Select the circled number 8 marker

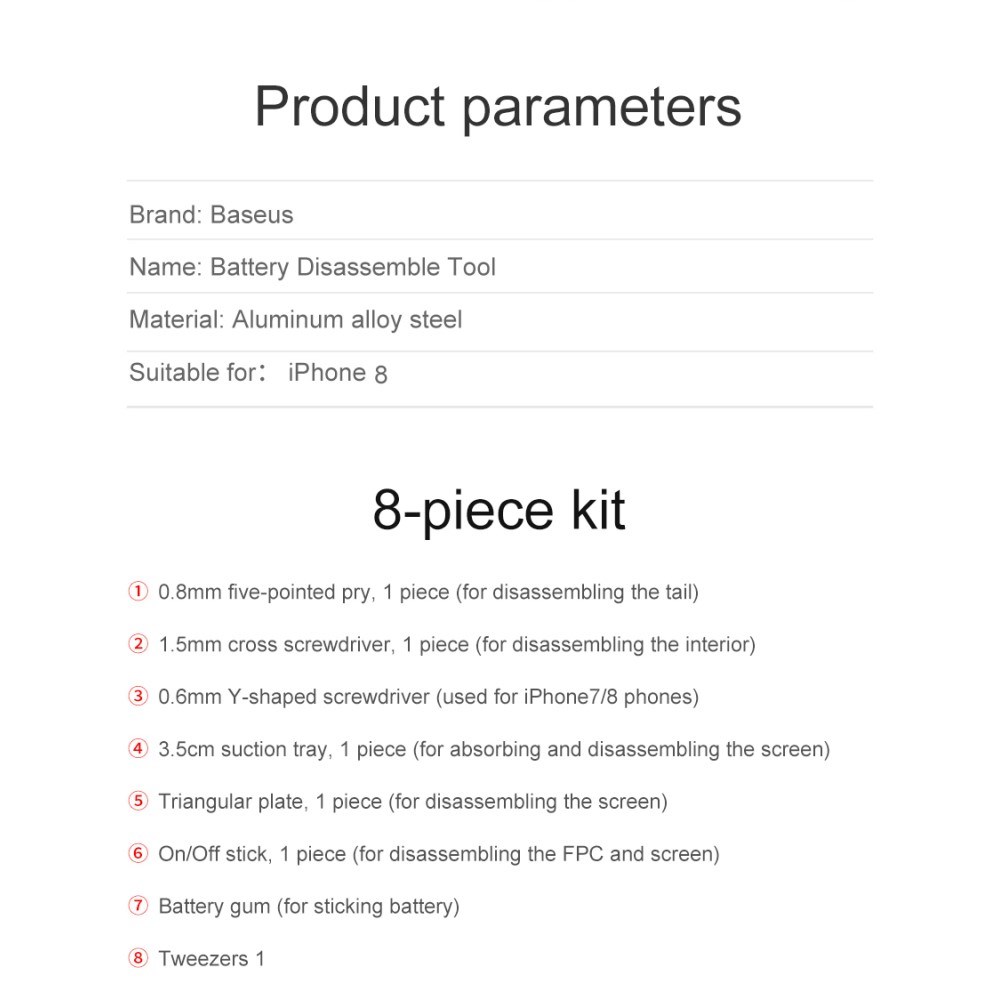138,959
